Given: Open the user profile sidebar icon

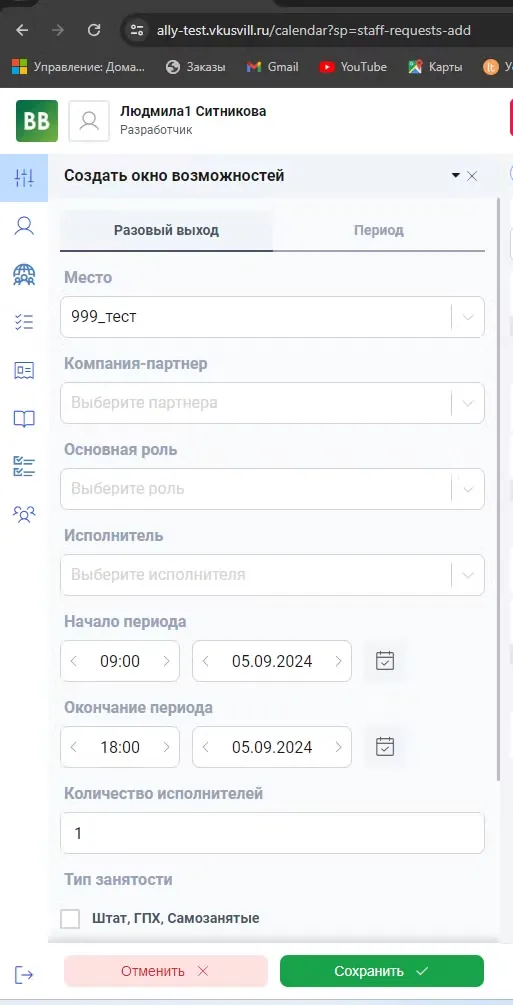Looking at the screenshot, I should pyautogui.click(x=24, y=226).
